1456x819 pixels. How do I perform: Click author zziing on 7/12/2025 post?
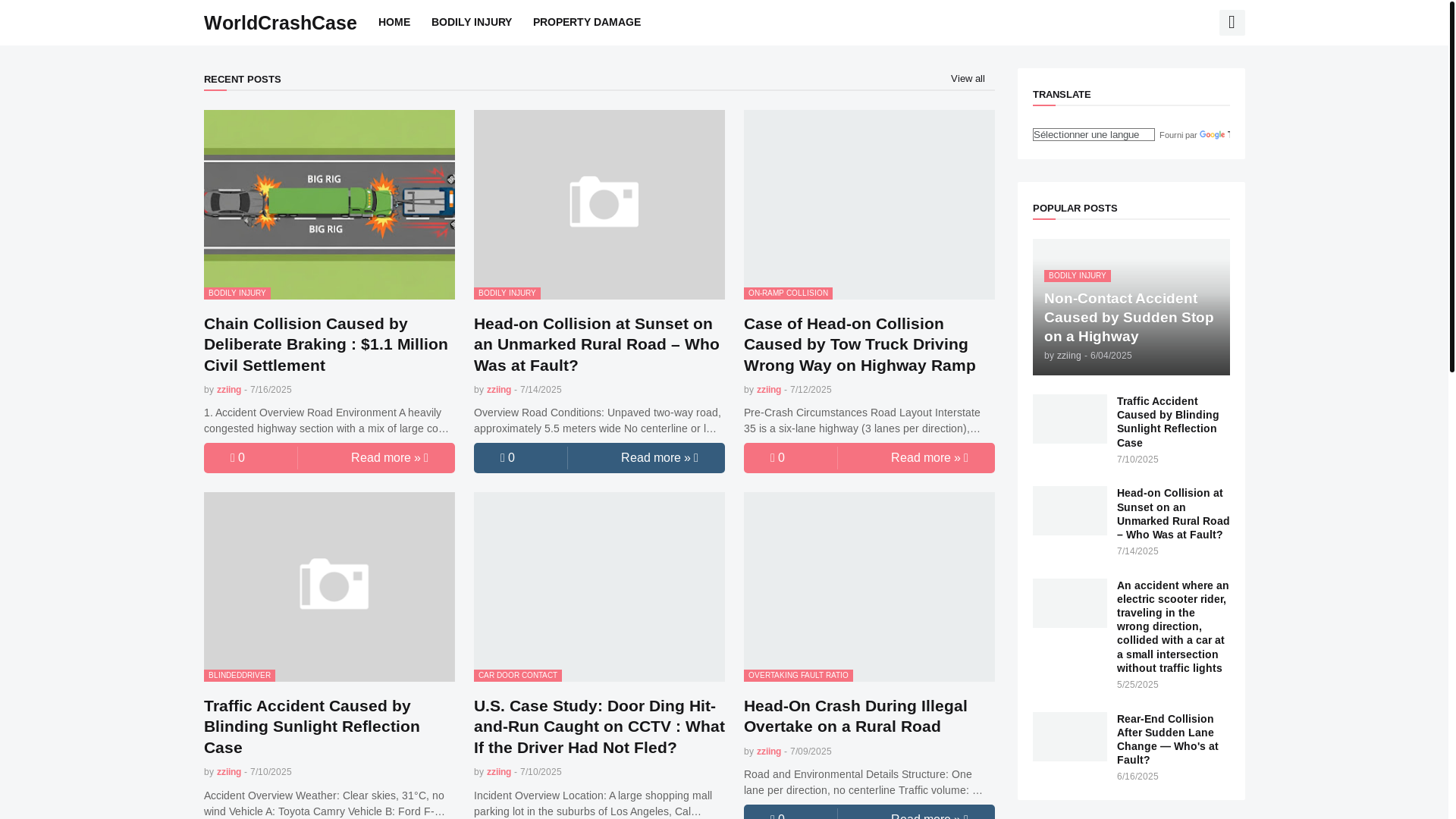[x=769, y=390]
